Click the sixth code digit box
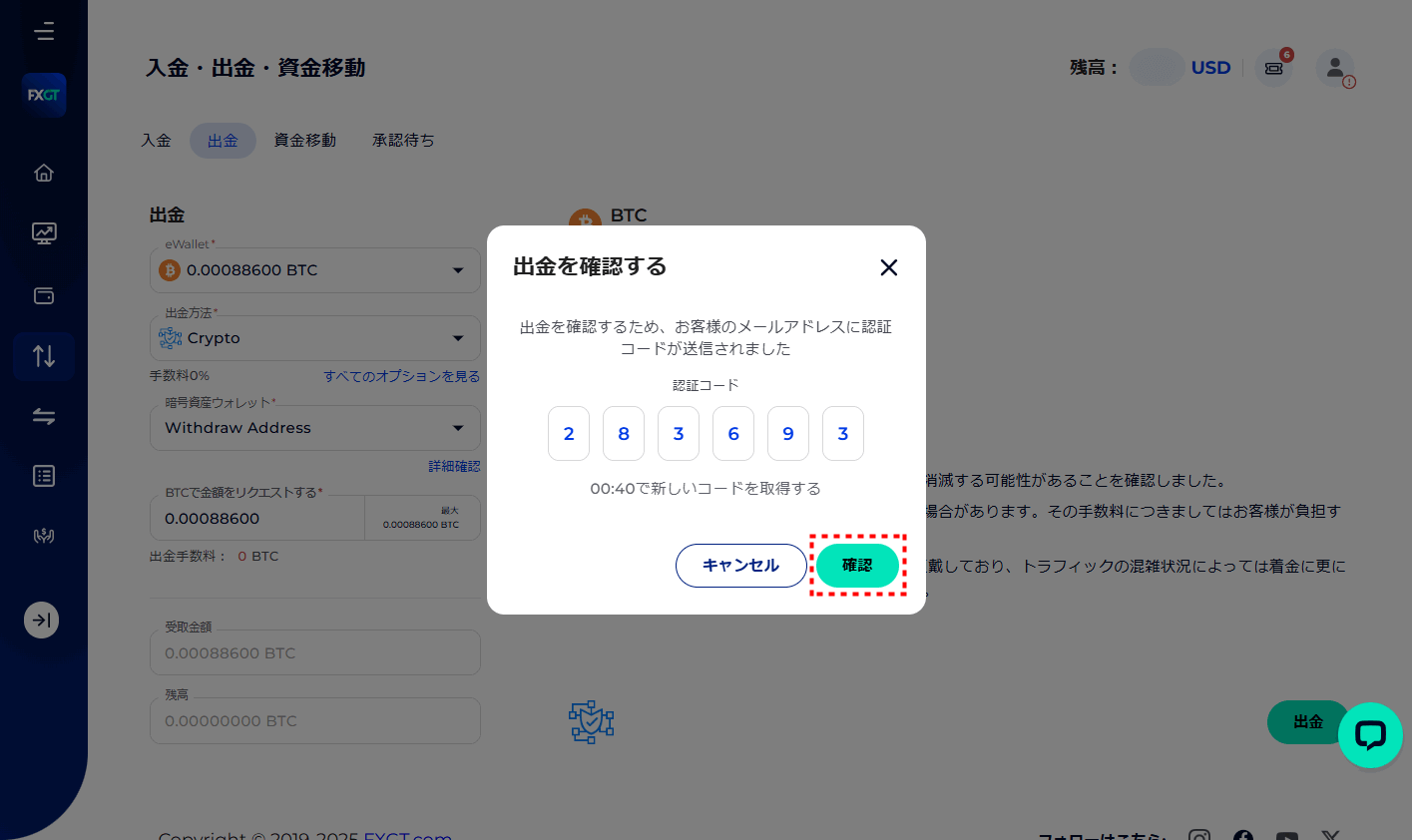1412x840 pixels. click(x=843, y=434)
